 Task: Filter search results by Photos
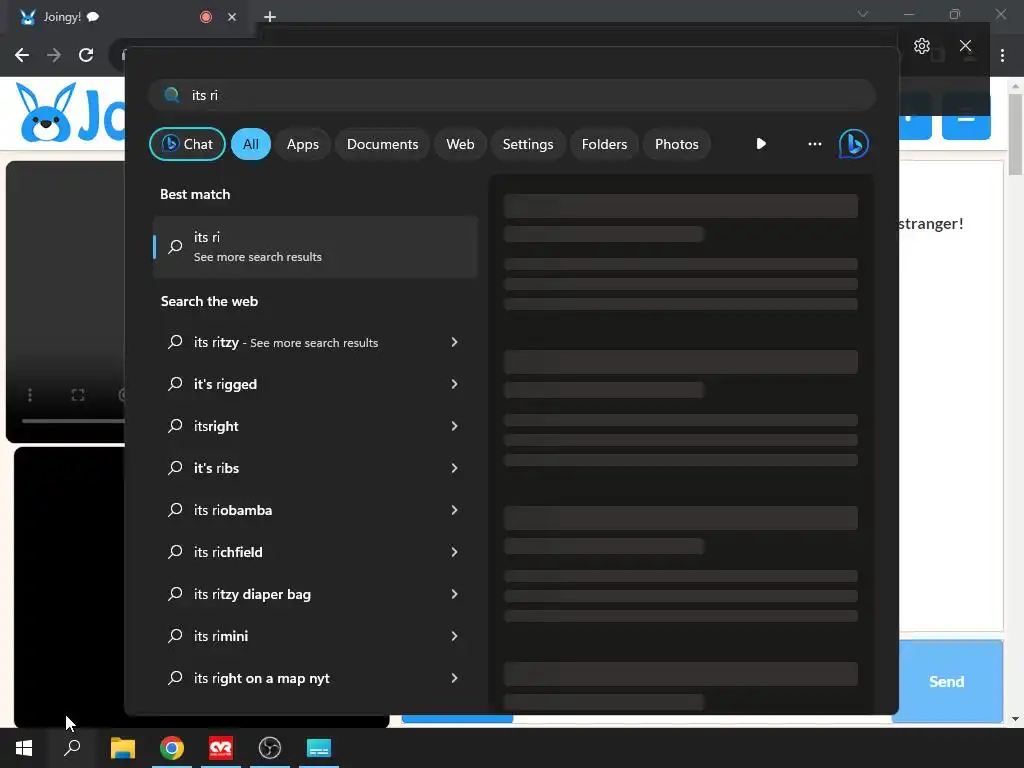(677, 144)
